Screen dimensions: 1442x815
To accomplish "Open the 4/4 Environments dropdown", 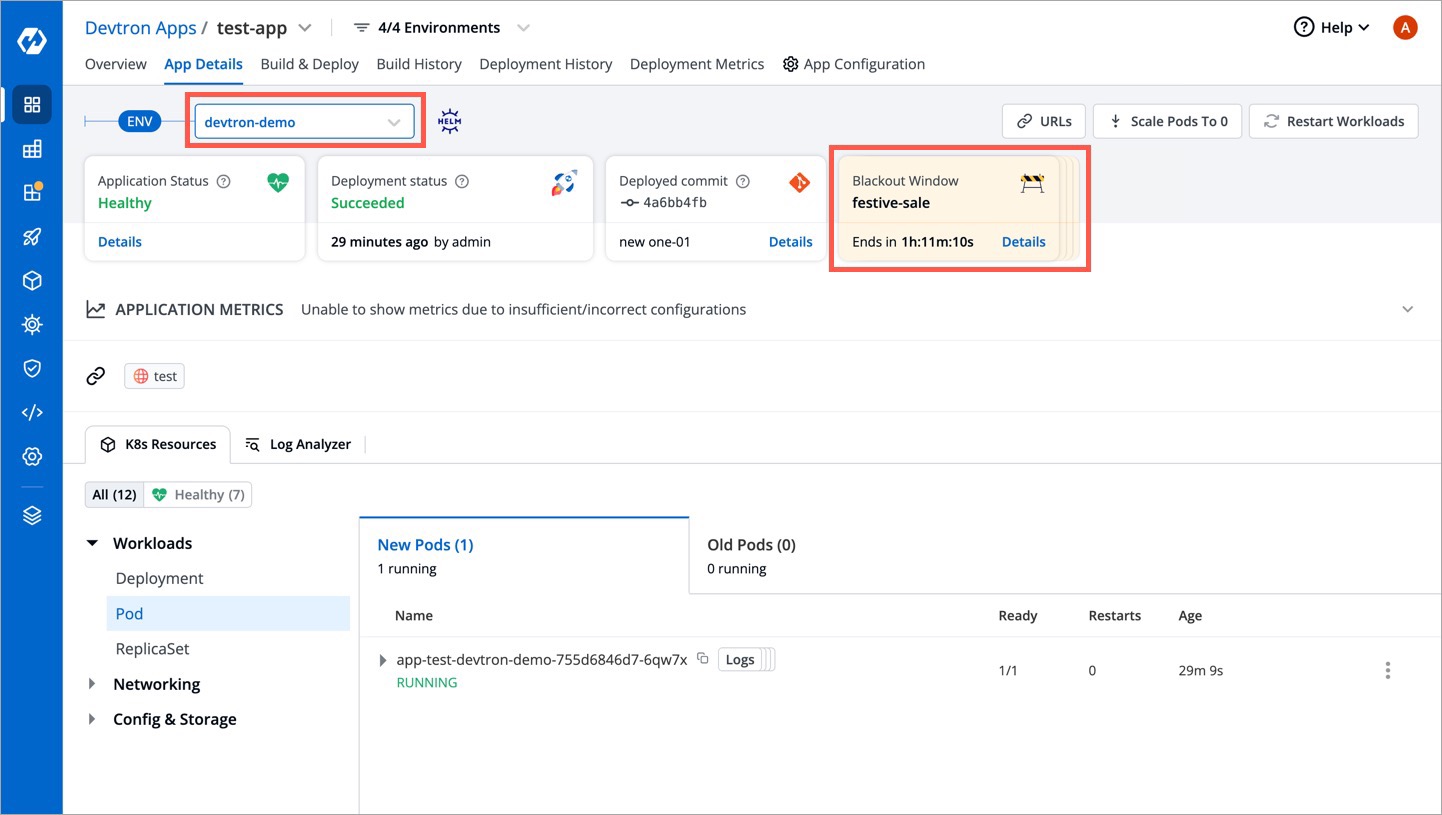I will point(440,27).
